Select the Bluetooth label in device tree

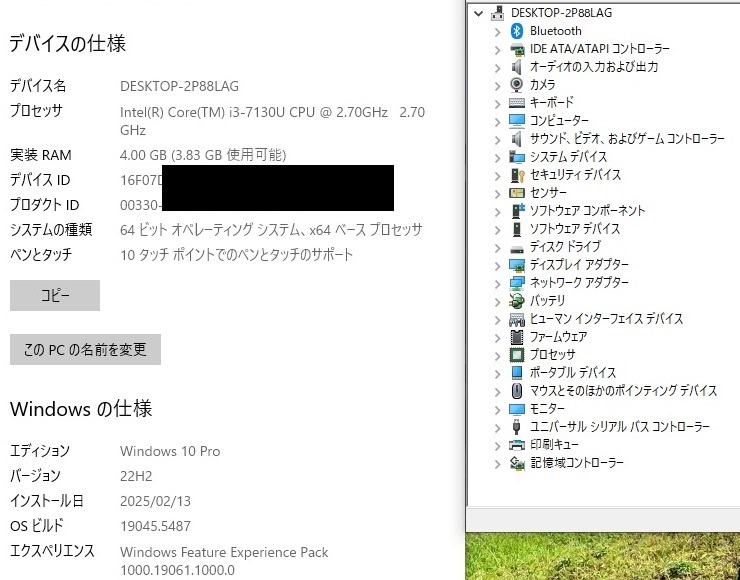(x=555, y=31)
